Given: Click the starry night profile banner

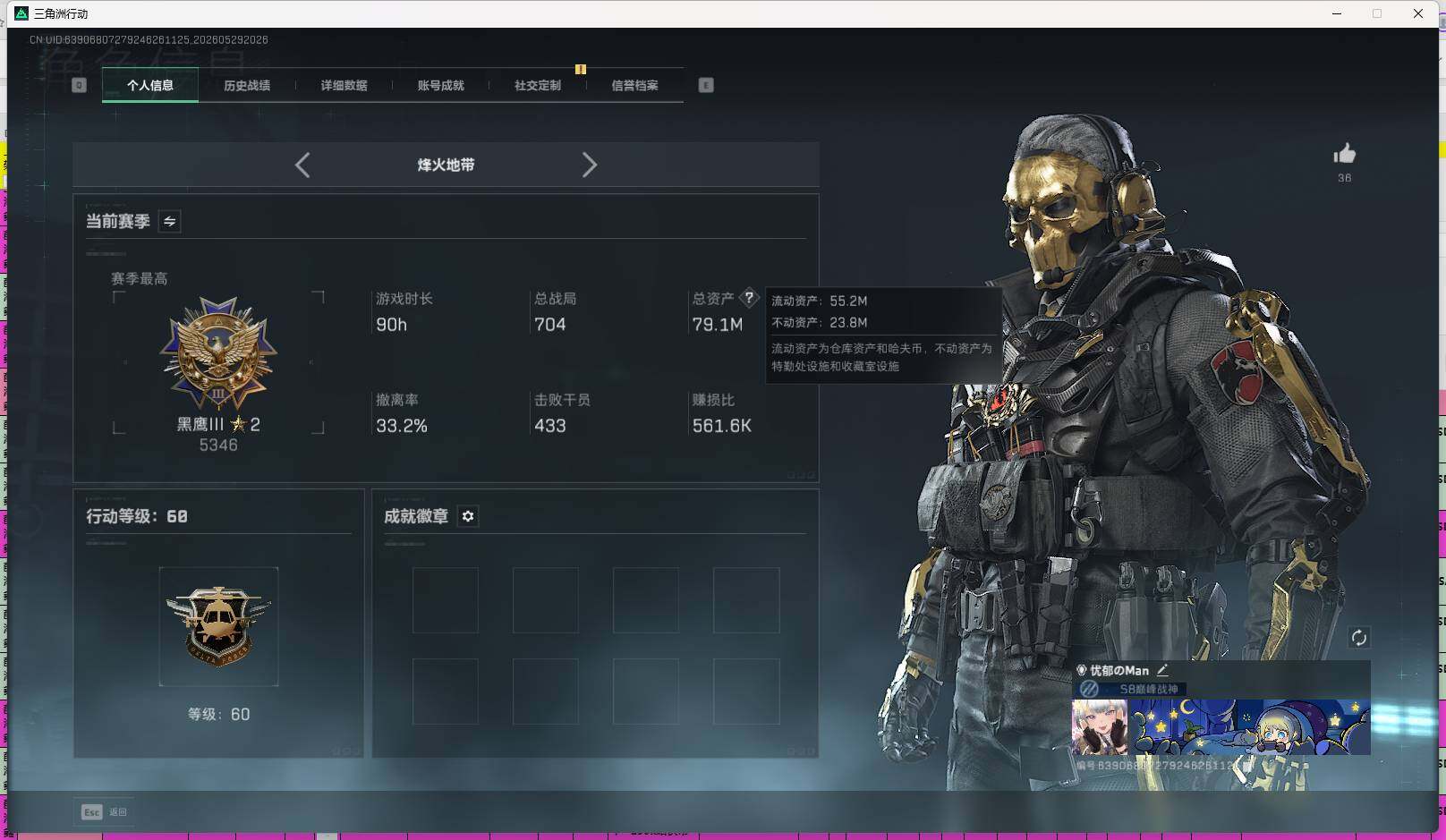Looking at the screenshot, I should point(1249,727).
